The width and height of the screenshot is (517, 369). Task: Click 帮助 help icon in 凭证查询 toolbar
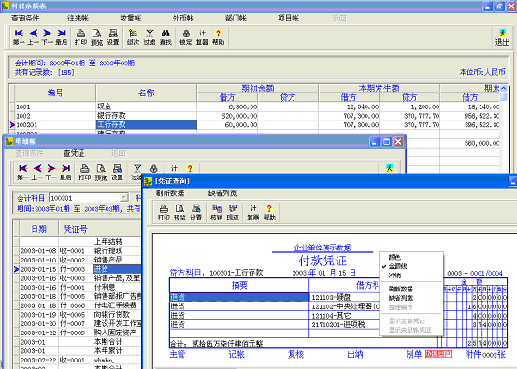coord(269,212)
